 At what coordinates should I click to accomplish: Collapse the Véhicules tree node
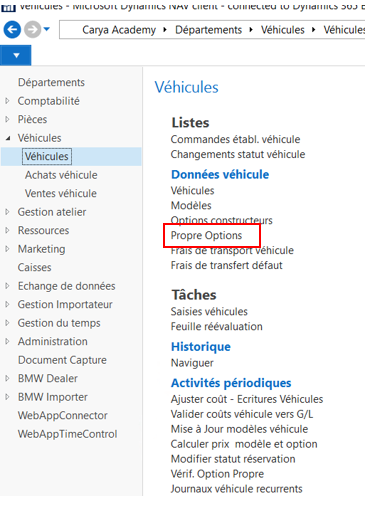click(8, 138)
